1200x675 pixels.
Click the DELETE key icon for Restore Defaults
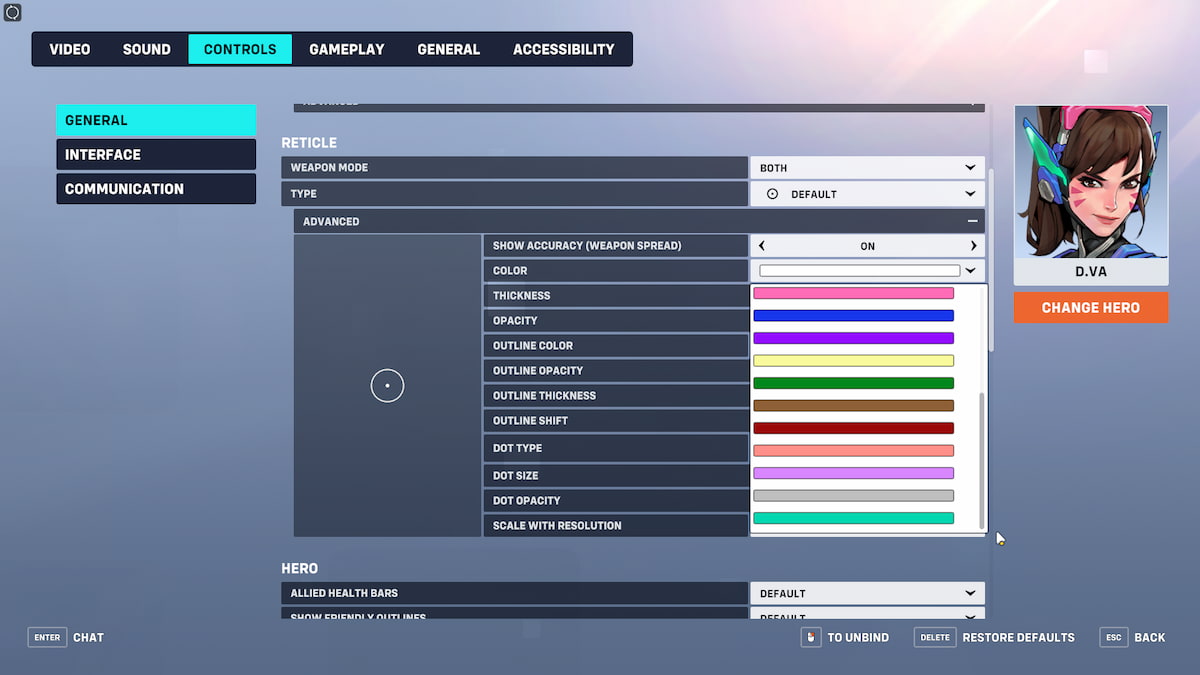pyautogui.click(x=934, y=637)
